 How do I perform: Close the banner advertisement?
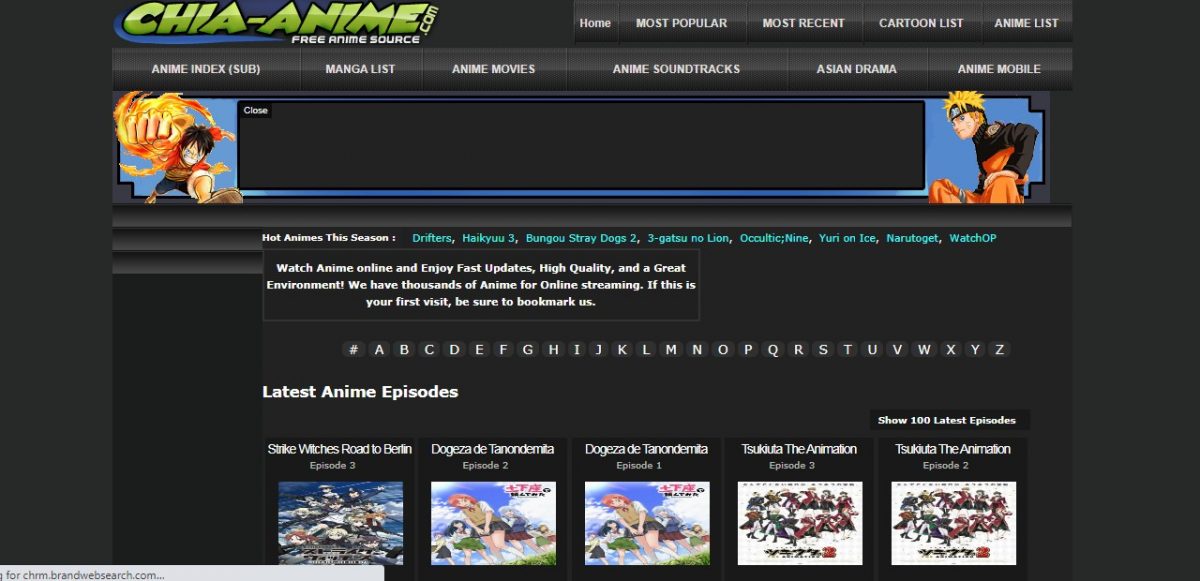(x=255, y=111)
